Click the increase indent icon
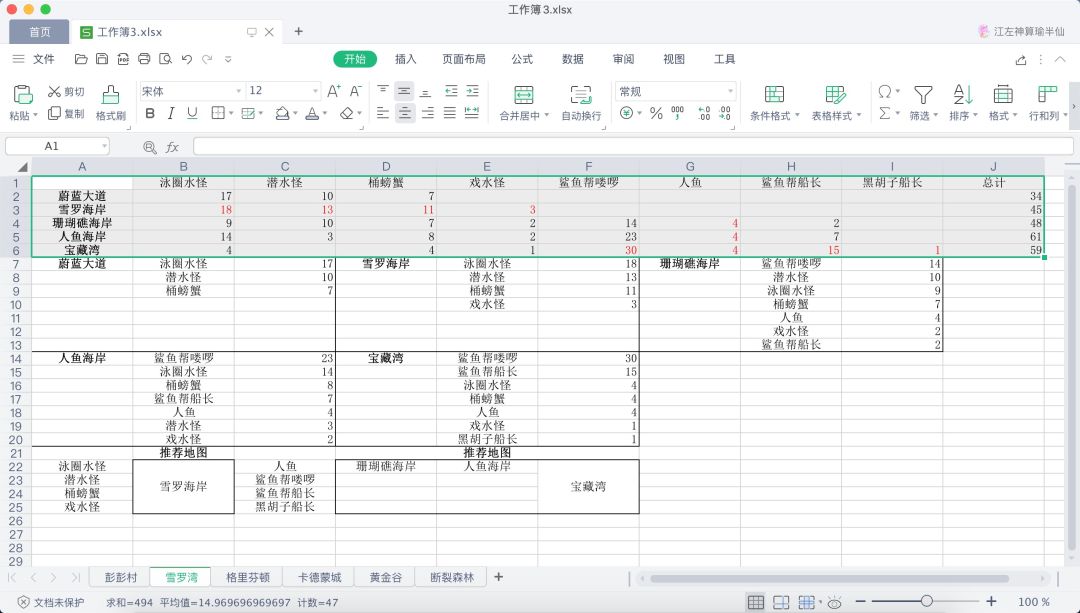1080x613 pixels. (x=472, y=91)
